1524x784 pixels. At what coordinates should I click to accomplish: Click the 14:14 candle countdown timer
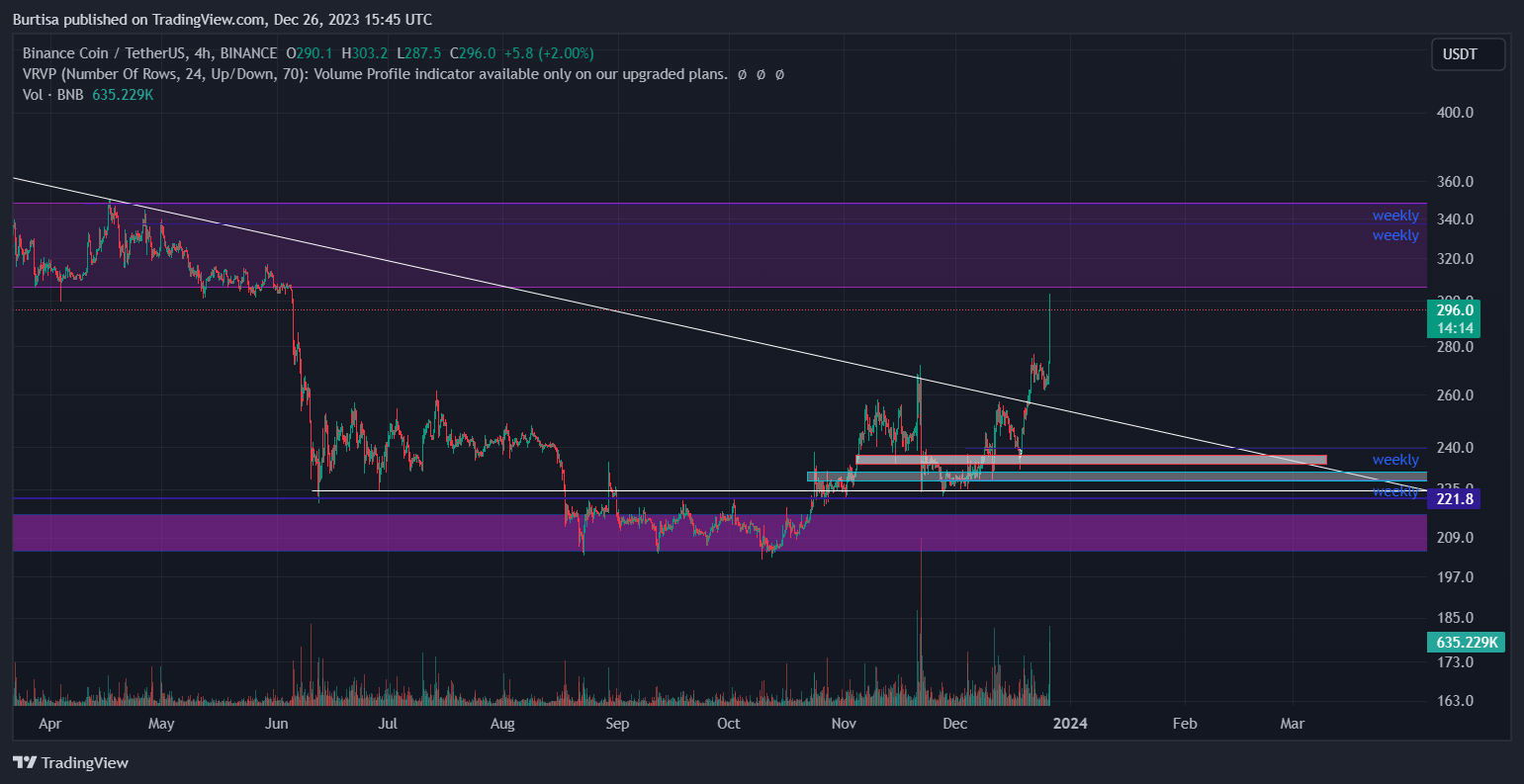point(1455,328)
